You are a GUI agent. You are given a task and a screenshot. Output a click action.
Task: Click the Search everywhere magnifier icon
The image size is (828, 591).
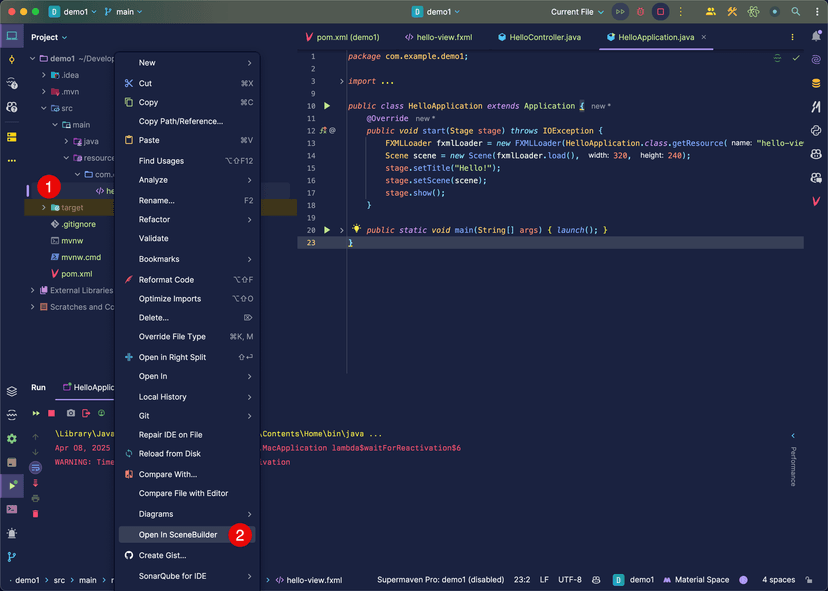(x=796, y=12)
